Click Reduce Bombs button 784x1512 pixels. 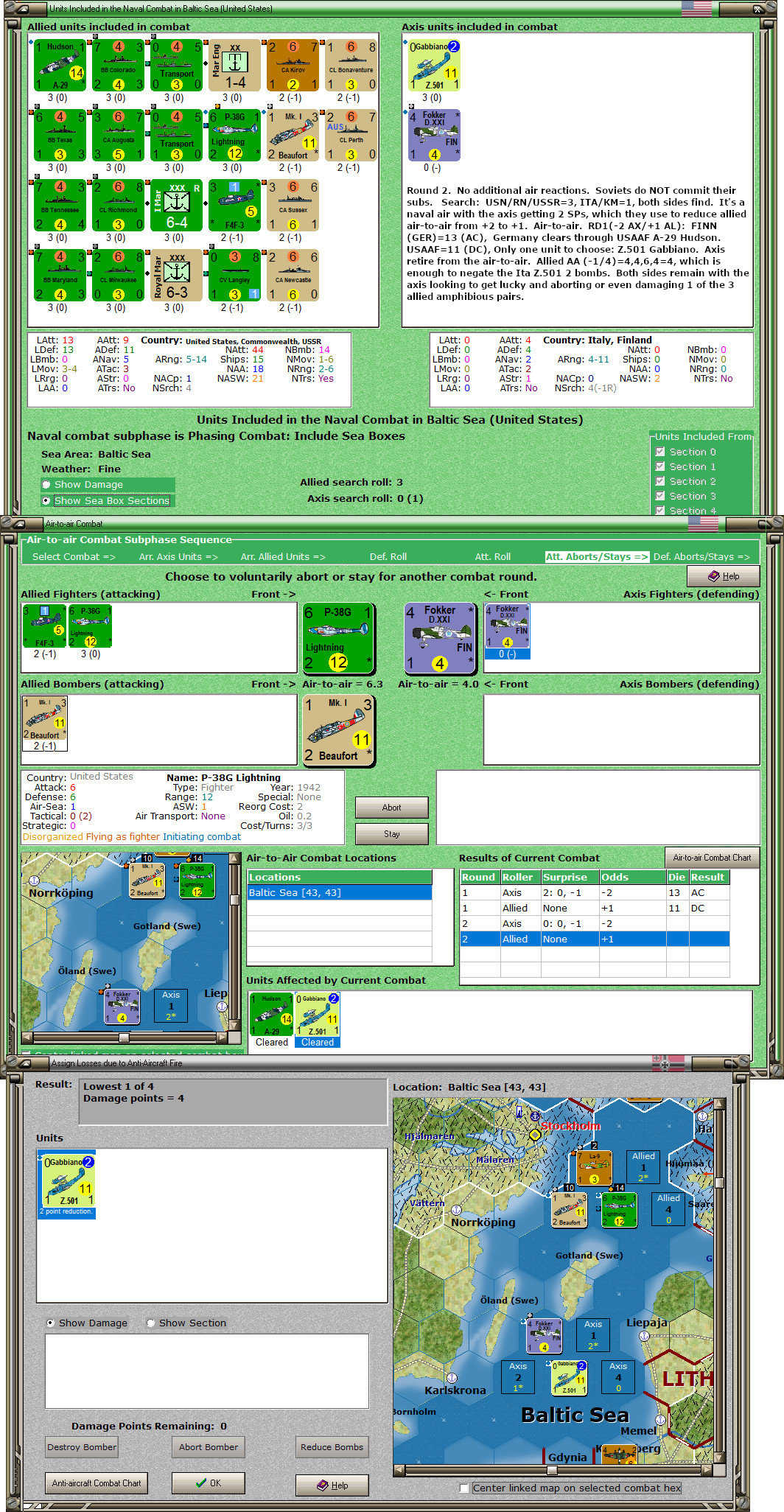[x=332, y=1447]
